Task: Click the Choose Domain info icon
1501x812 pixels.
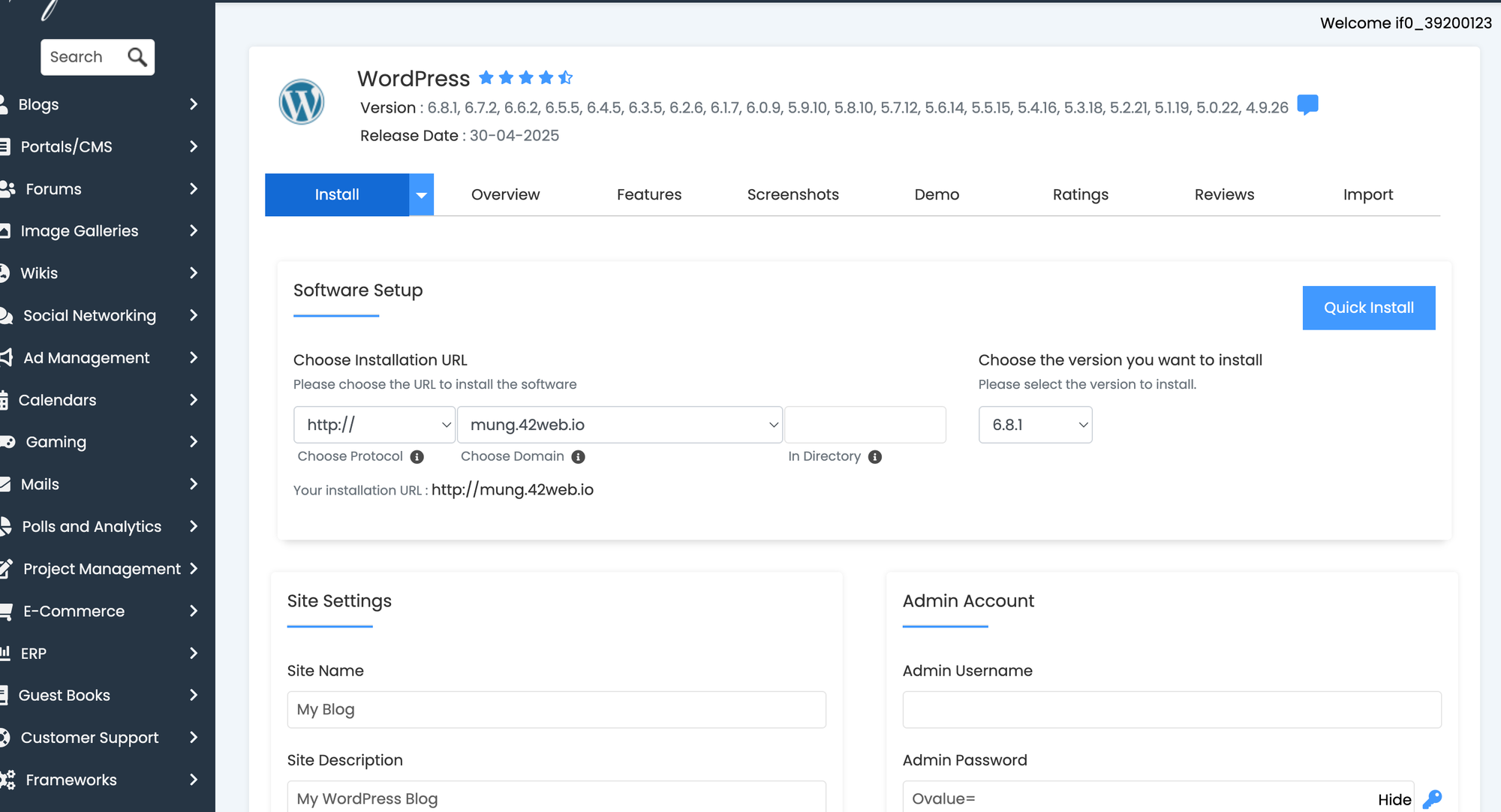Action: tap(578, 457)
